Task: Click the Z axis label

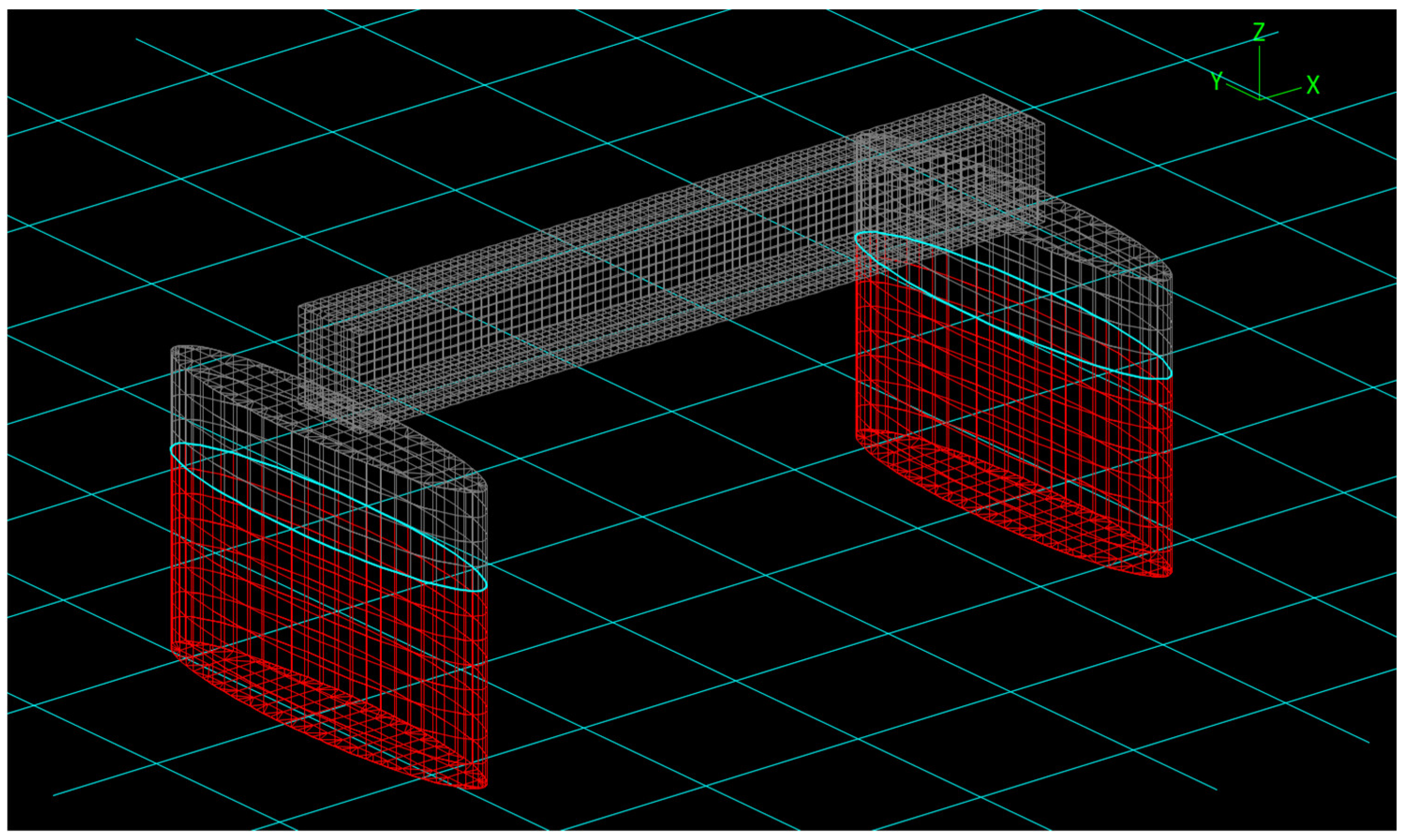Action: [1258, 32]
